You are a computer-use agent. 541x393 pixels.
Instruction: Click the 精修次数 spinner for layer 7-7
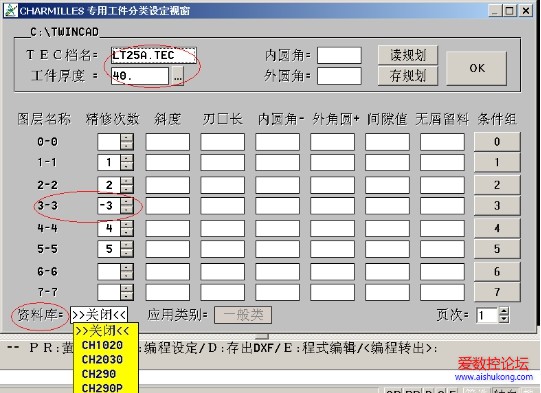[x=127, y=292]
